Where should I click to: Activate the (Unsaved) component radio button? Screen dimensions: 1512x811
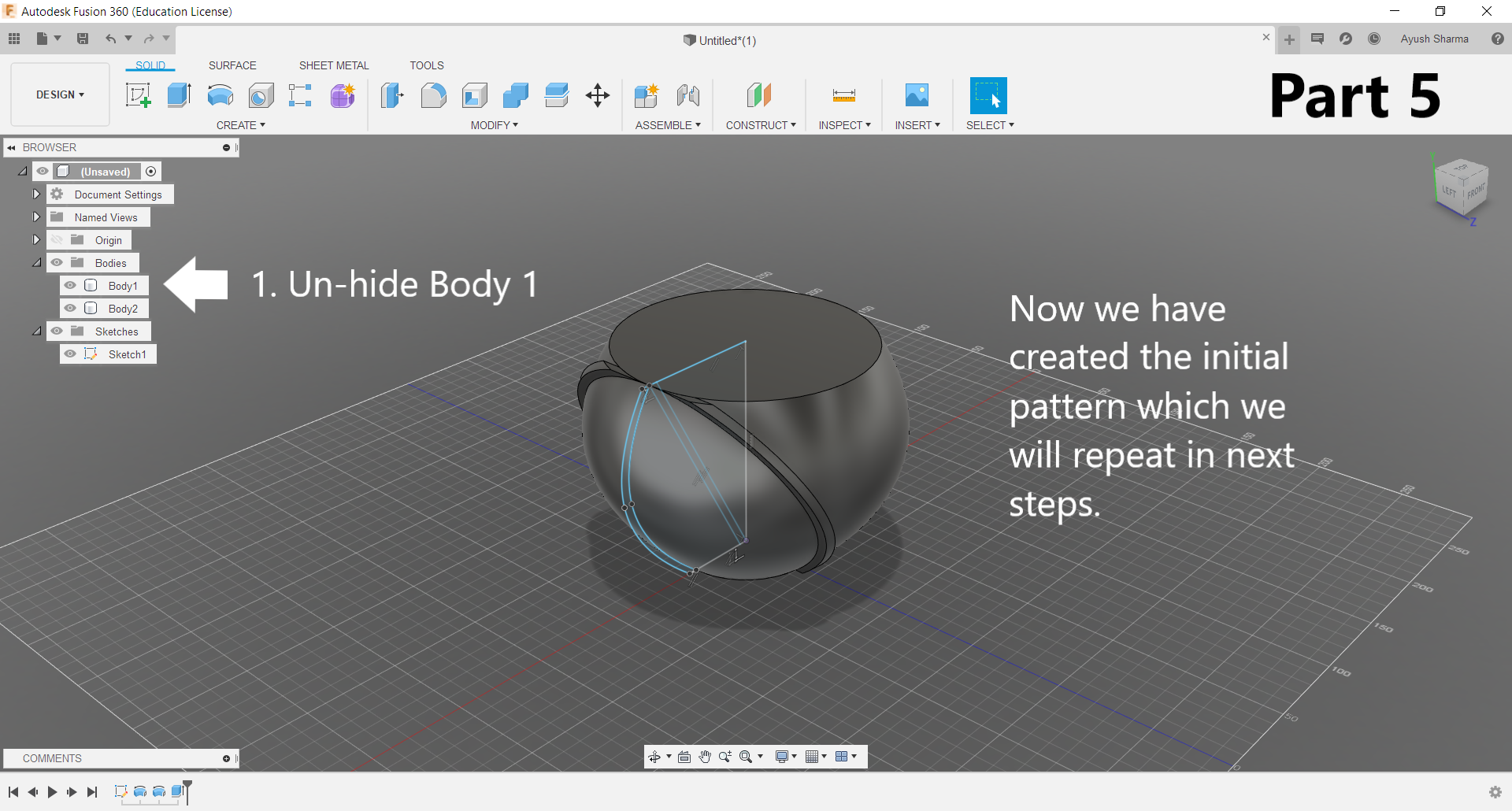151,172
